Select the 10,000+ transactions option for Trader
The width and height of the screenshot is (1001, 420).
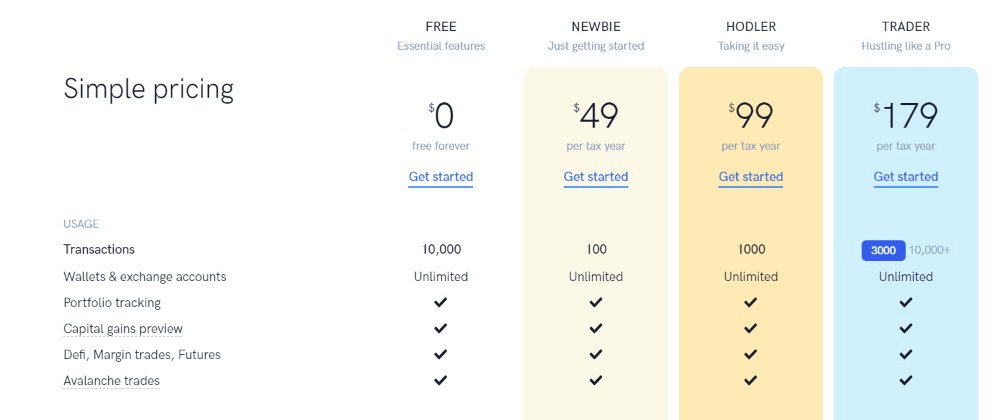coord(930,250)
